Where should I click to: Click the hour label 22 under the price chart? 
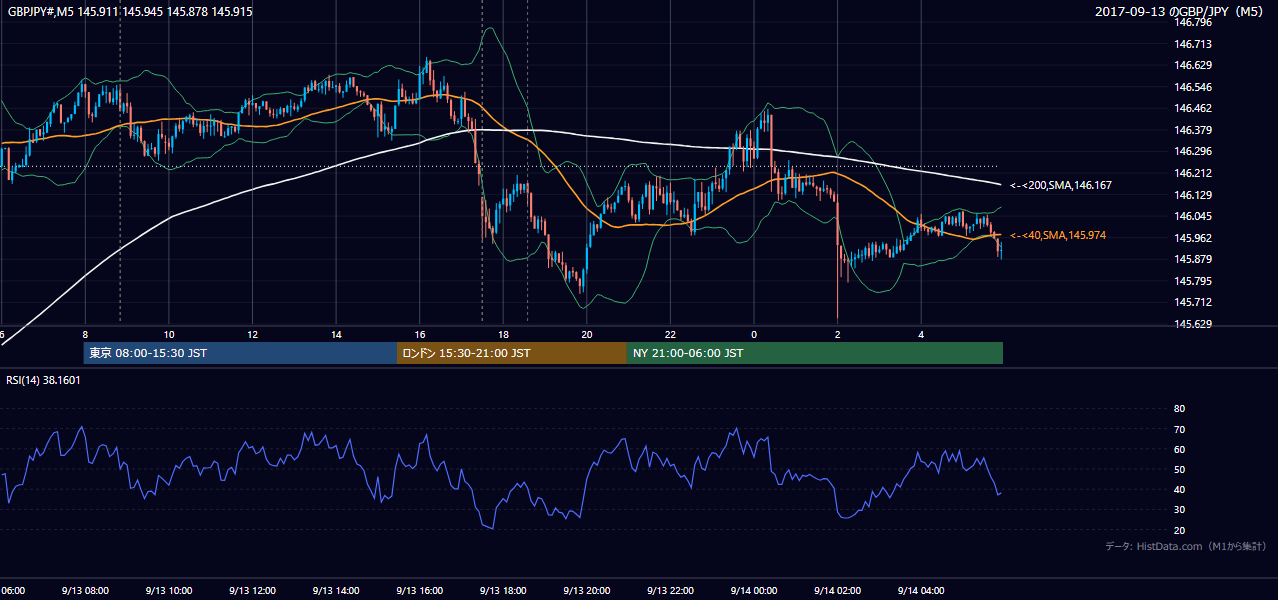click(x=671, y=334)
